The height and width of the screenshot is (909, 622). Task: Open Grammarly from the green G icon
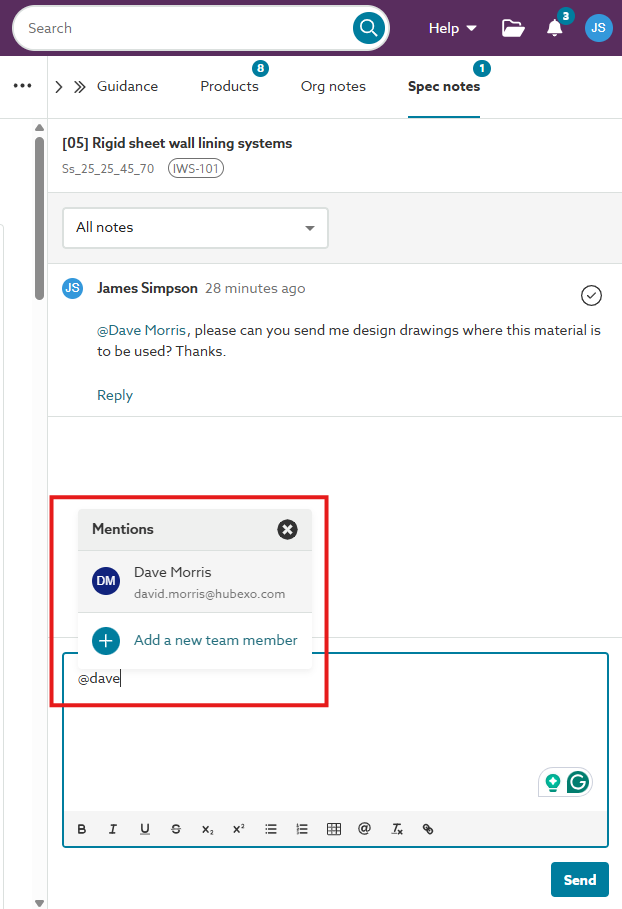pos(578,782)
